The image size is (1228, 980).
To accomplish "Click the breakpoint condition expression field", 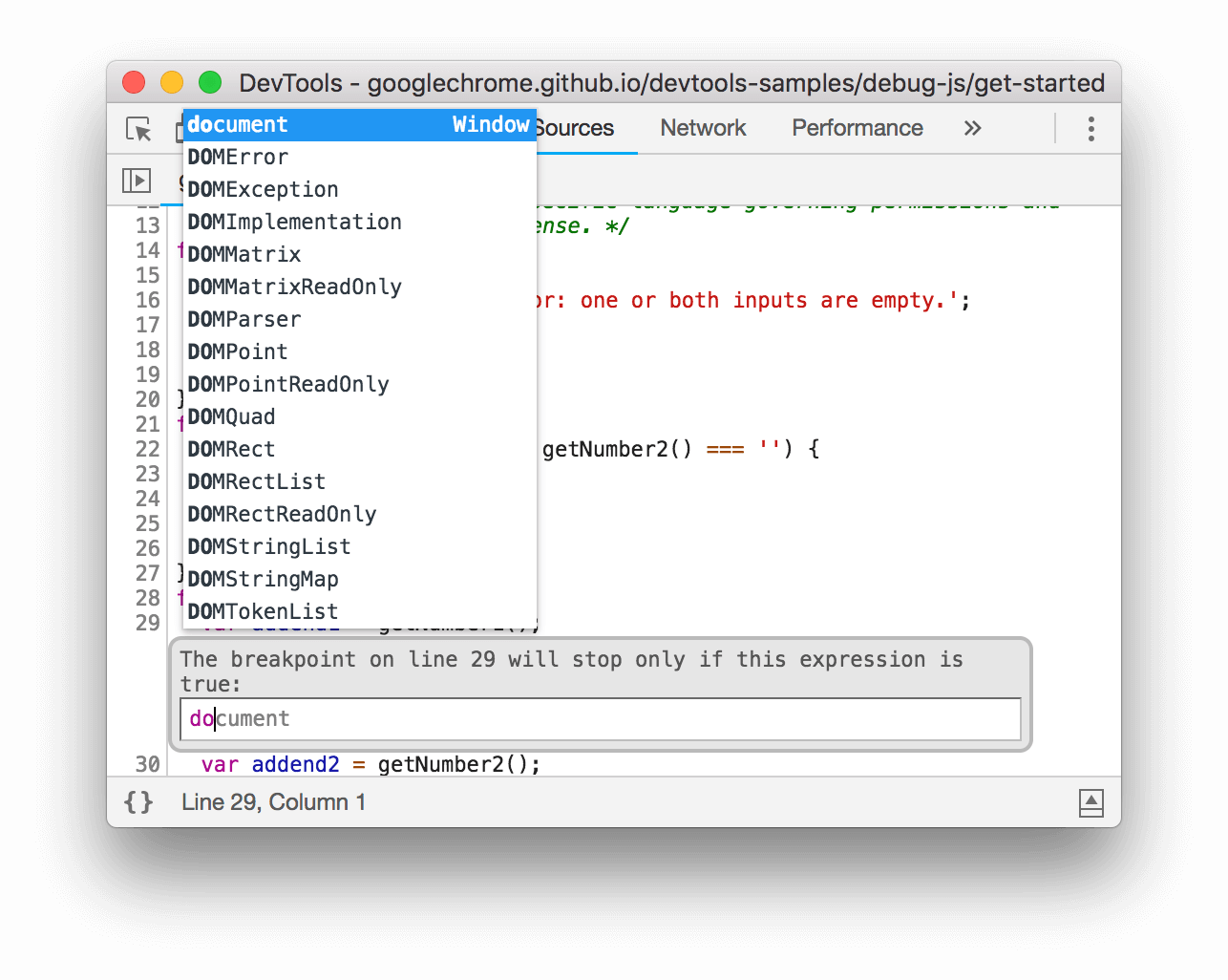I will pyautogui.click(x=600, y=718).
